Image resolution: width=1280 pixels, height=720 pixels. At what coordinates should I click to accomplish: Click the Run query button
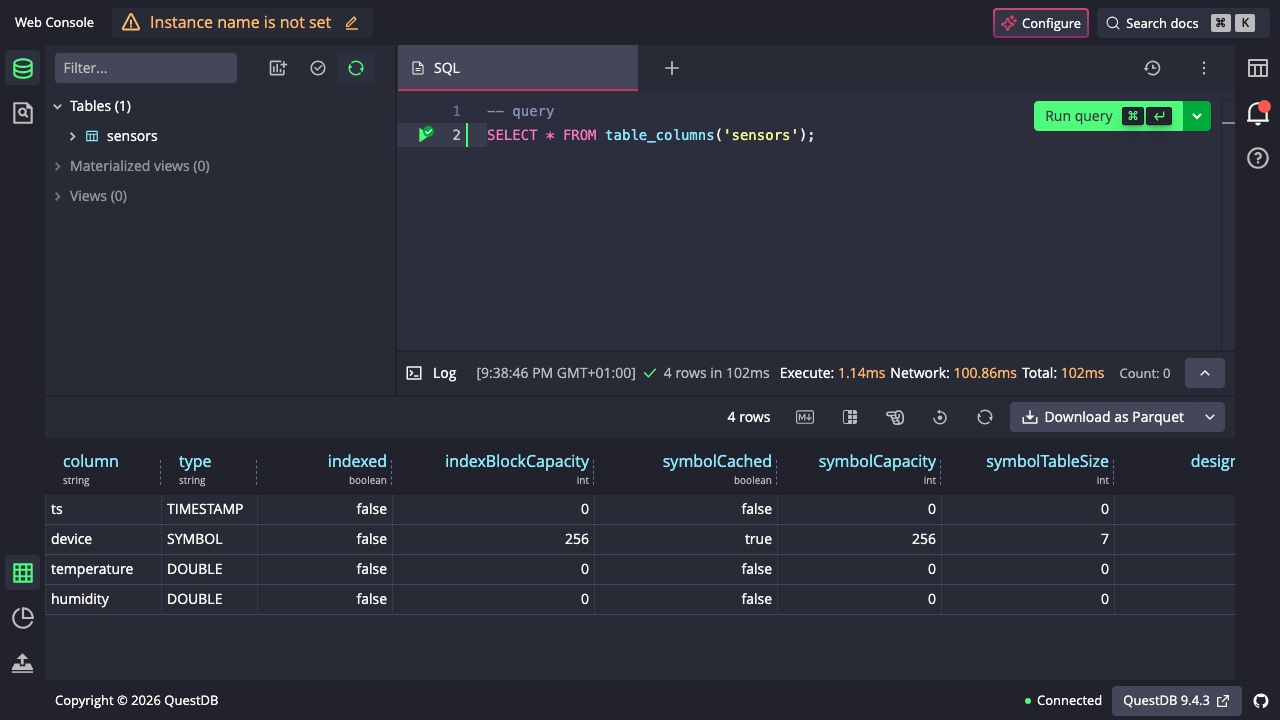(1108, 116)
